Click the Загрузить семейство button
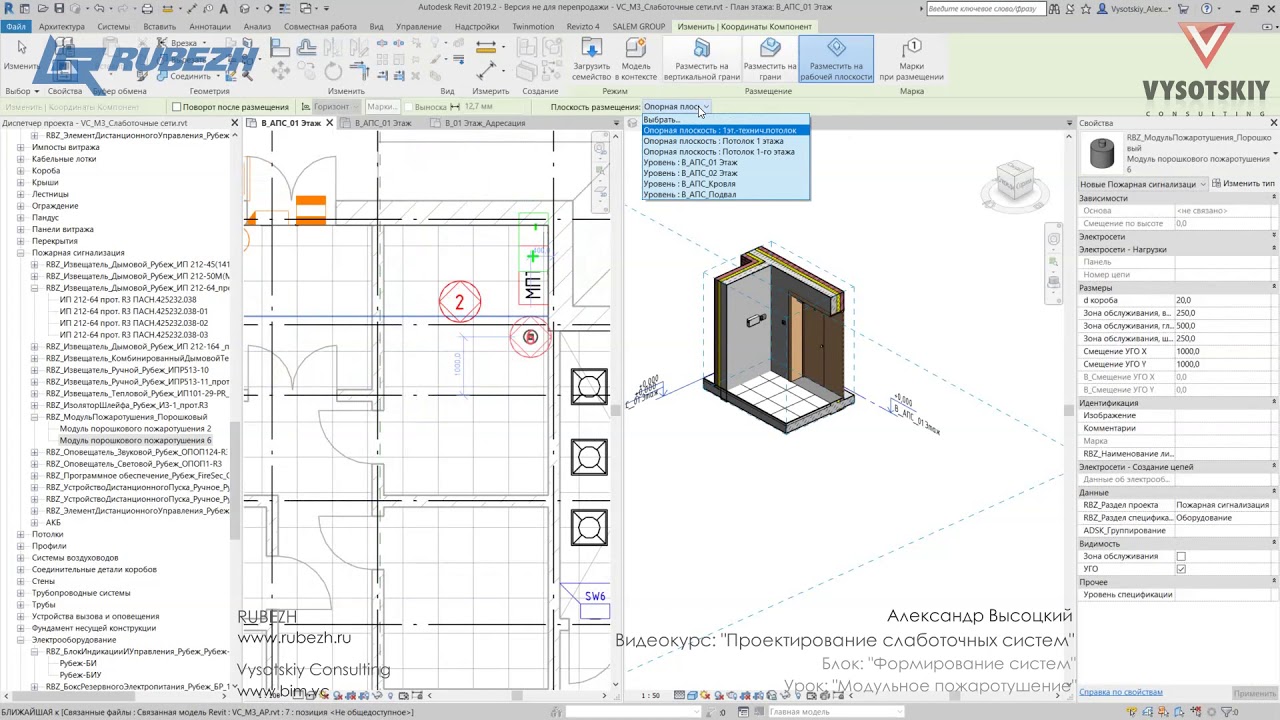1280x720 pixels. pyautogui.click(x=591, y=60)
